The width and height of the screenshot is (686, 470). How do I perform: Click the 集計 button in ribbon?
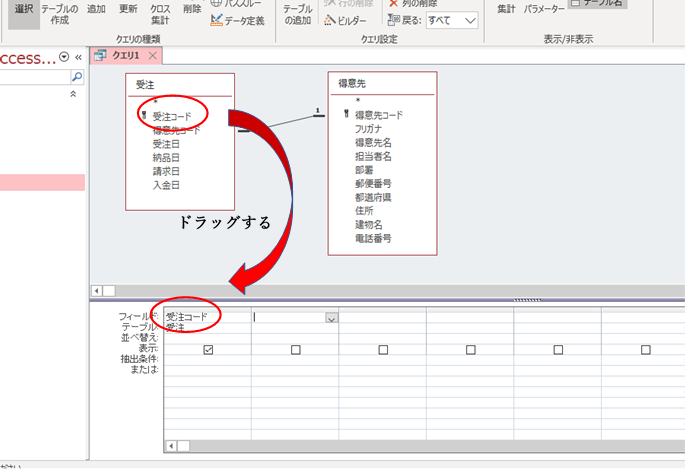pos(507,9)
